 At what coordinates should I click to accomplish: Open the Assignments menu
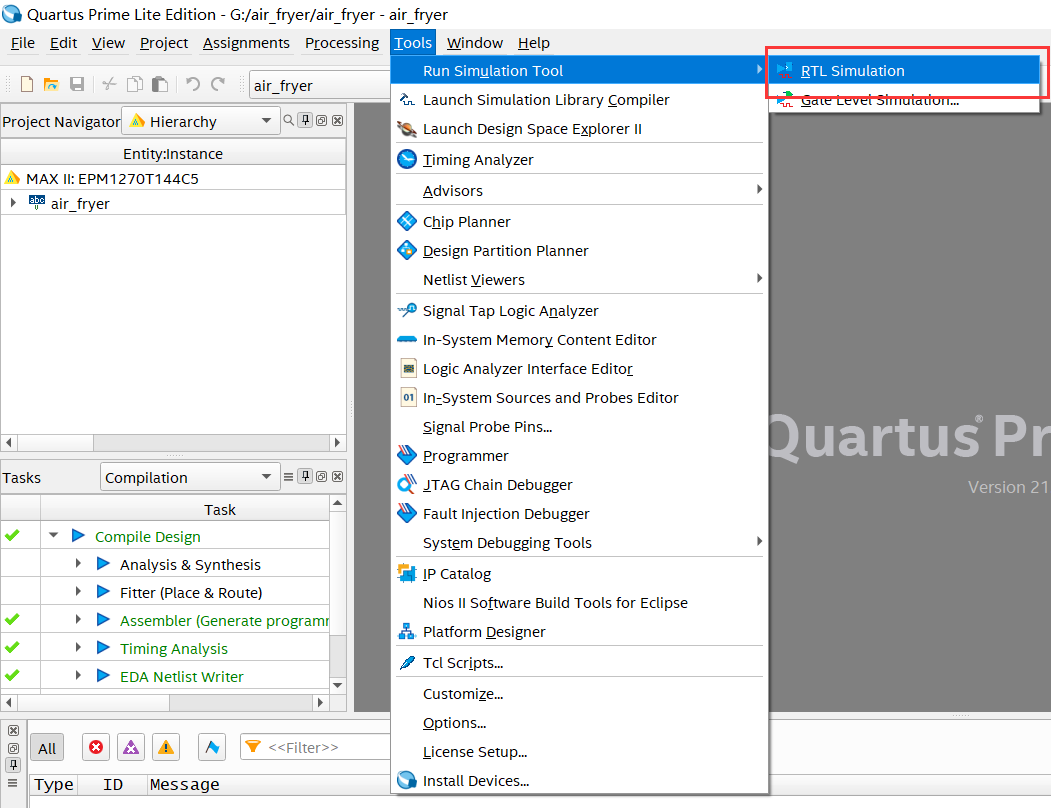click(x=246, y=43)
